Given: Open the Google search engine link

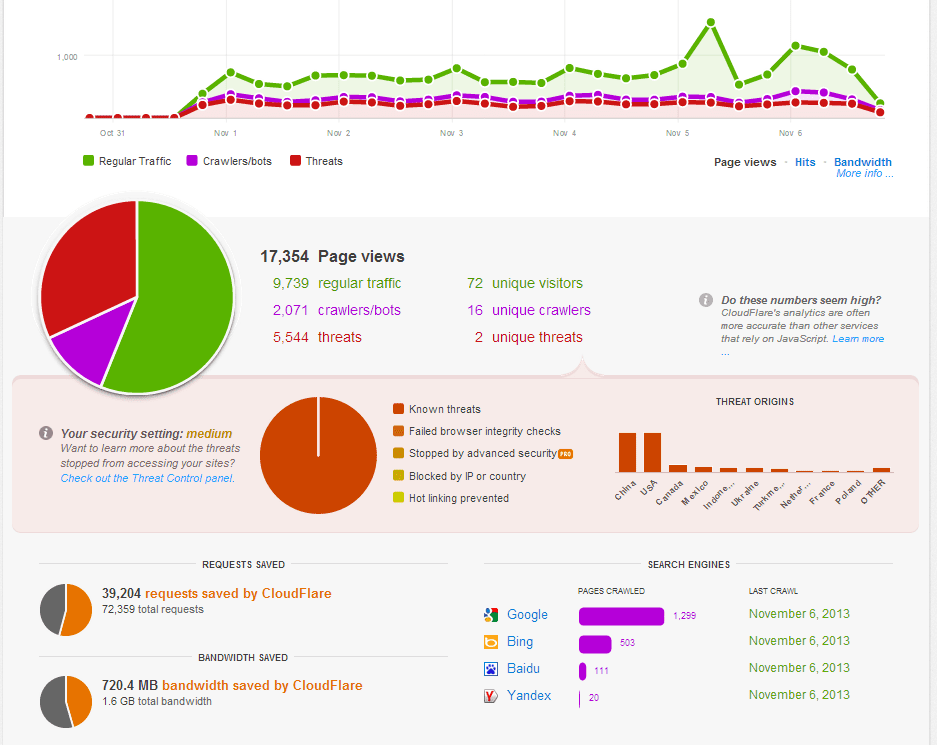Looking at the screenshot, I should [x=527, y=614].
